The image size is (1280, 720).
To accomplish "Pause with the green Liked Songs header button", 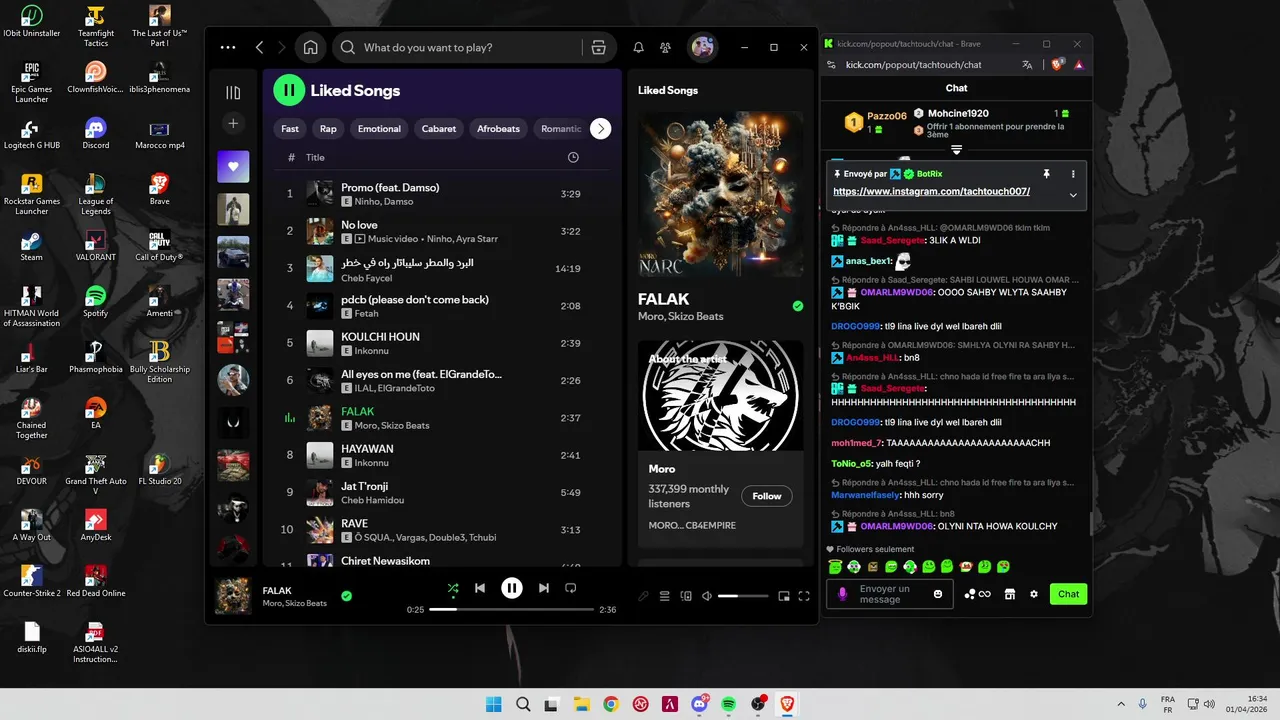I will point(289,90).
